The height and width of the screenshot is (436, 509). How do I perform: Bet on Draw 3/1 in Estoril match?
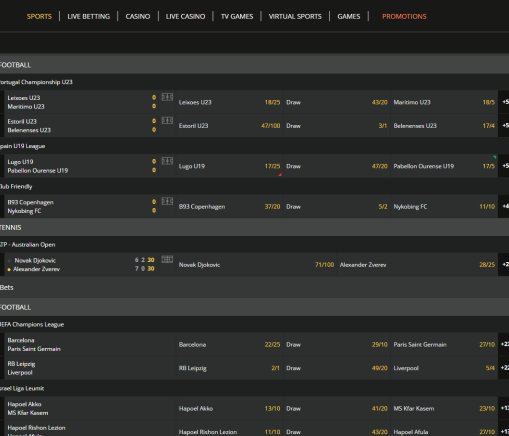pyautogui.click(x=337, y=126)
